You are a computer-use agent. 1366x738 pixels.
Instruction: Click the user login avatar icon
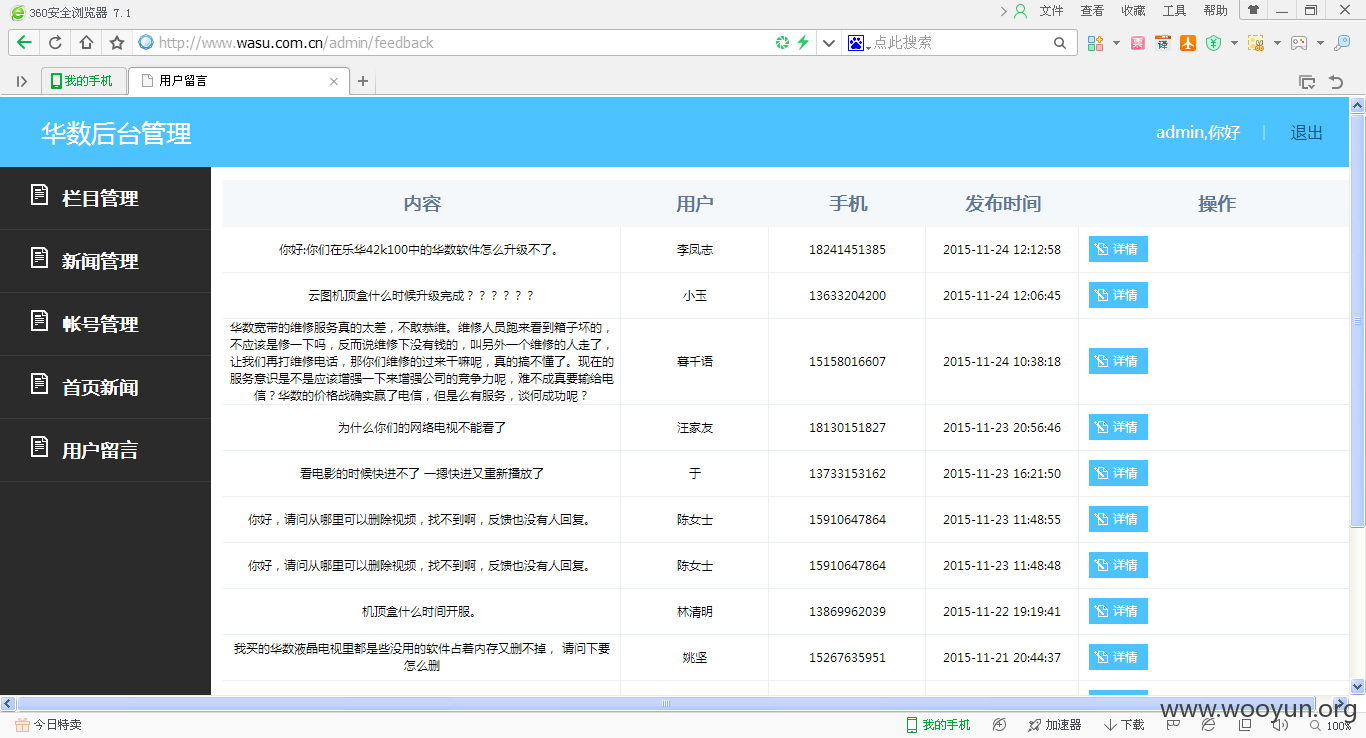pyautogui.click(x=1020, y=11)
